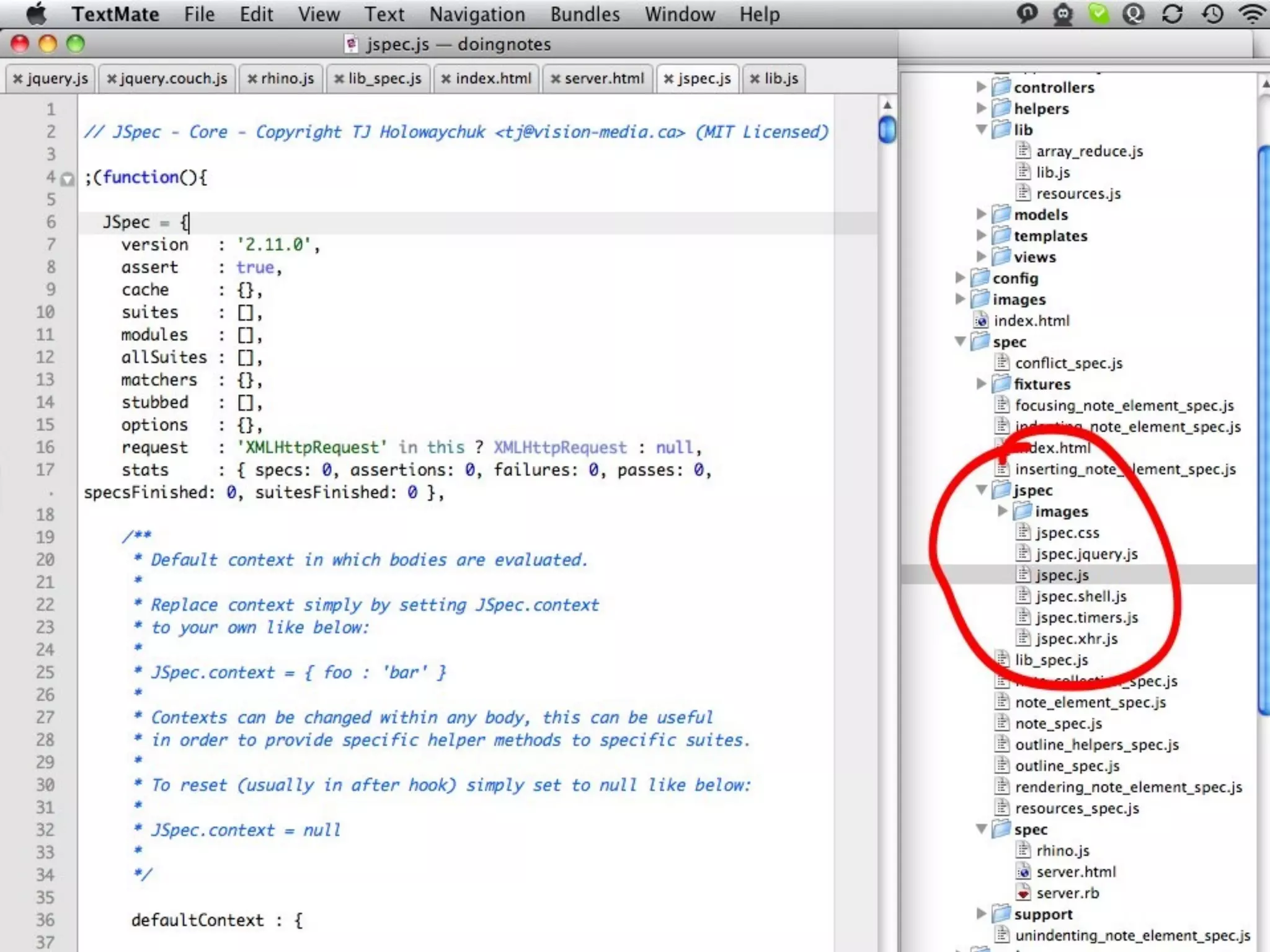Select note_spec.js in the drawer
Screen dimensions: 1270x952
pyautogui.click(x=1058, y=723)
